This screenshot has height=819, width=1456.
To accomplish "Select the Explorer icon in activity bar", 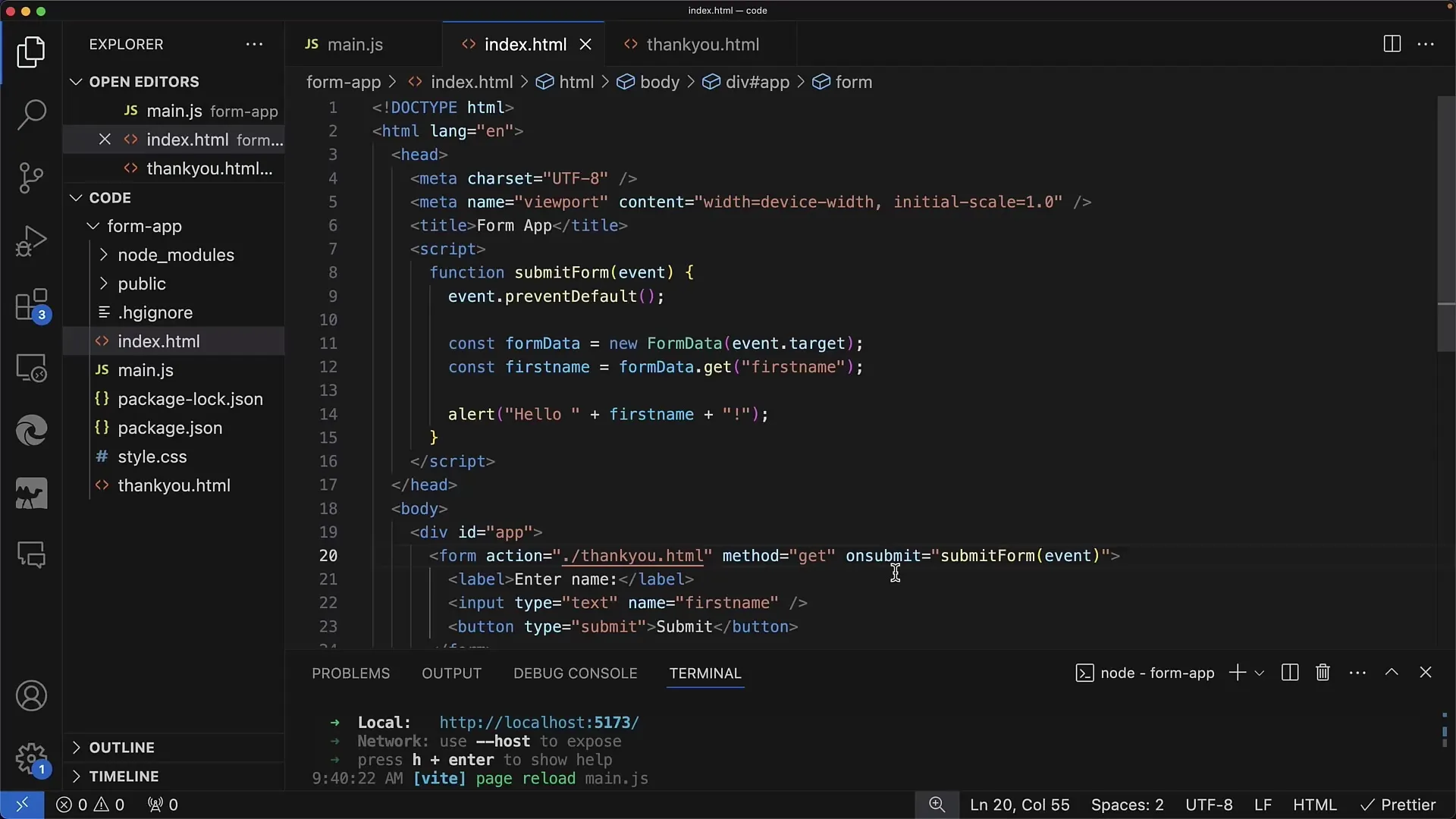I will pos(30,51).
